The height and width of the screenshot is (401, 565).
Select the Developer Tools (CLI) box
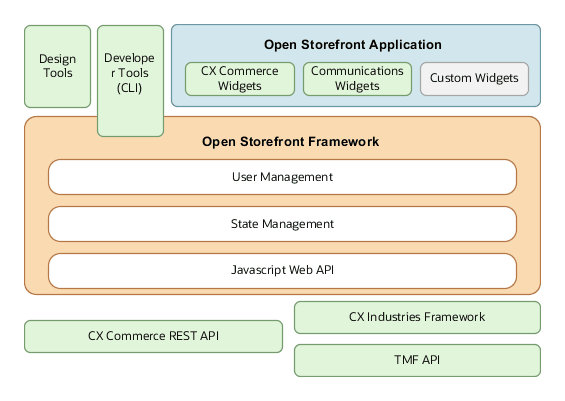pyautogui.click(x=130, y=81)
